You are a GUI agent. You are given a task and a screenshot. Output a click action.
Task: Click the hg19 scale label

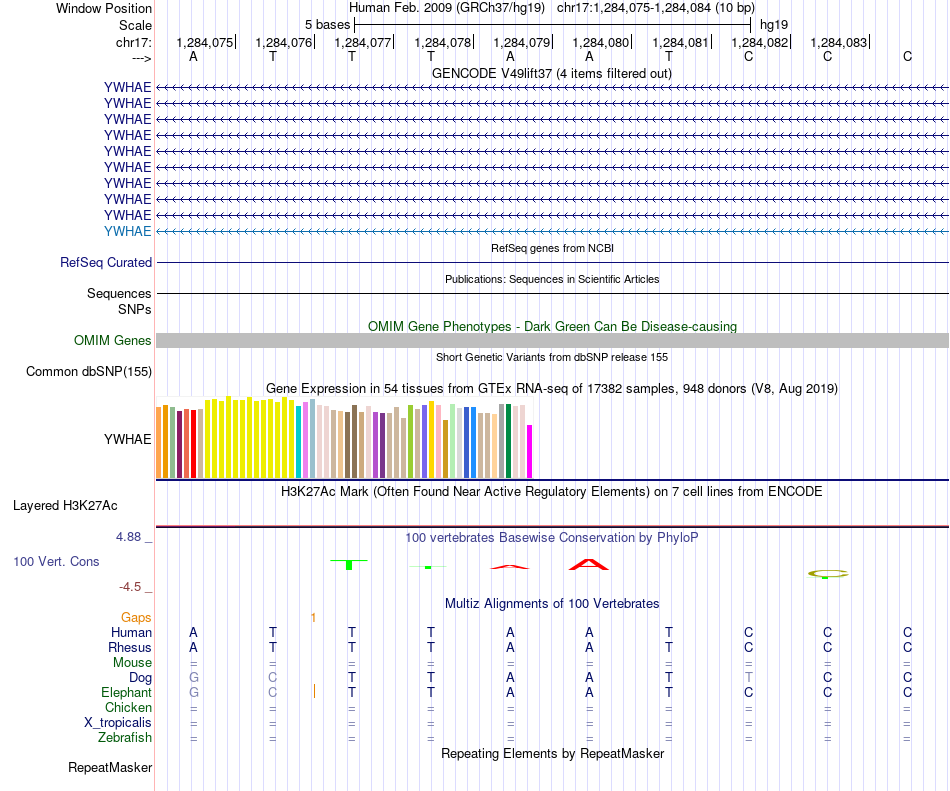coord(774,25)
